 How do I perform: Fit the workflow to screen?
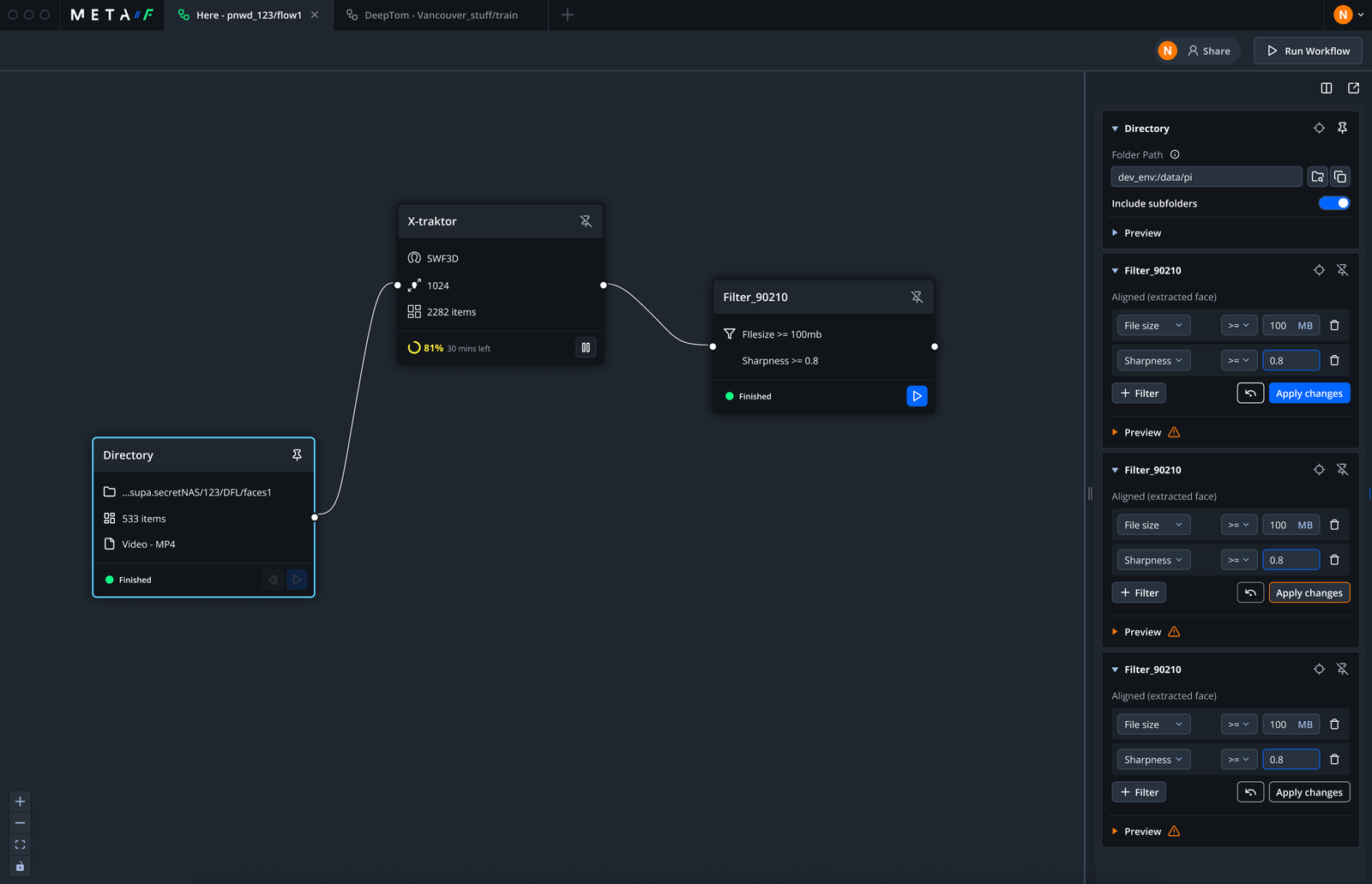click(20, 845)
